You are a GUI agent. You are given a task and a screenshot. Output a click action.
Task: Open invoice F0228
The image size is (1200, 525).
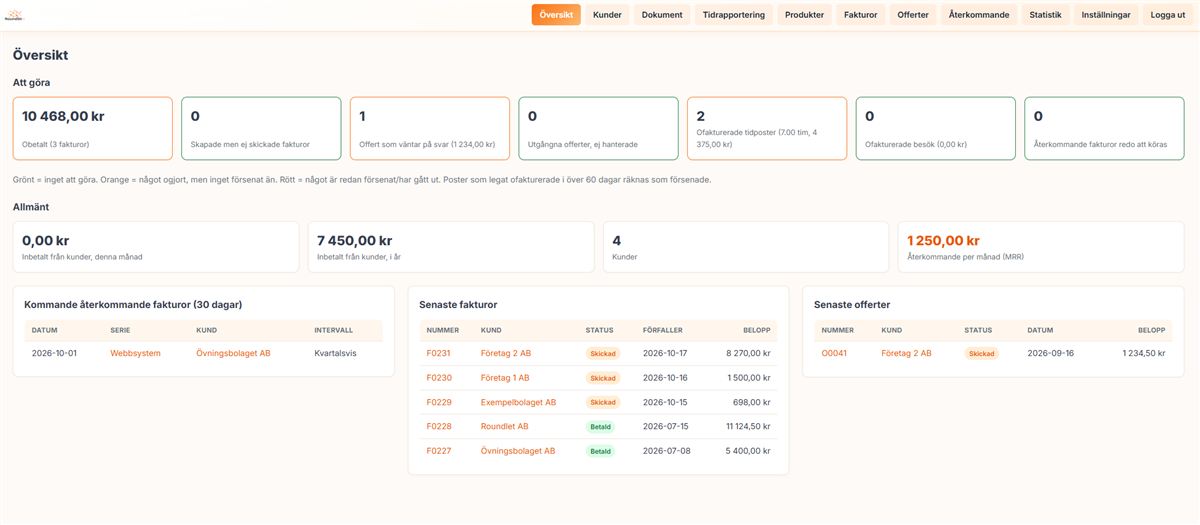[x=439, y=426]
